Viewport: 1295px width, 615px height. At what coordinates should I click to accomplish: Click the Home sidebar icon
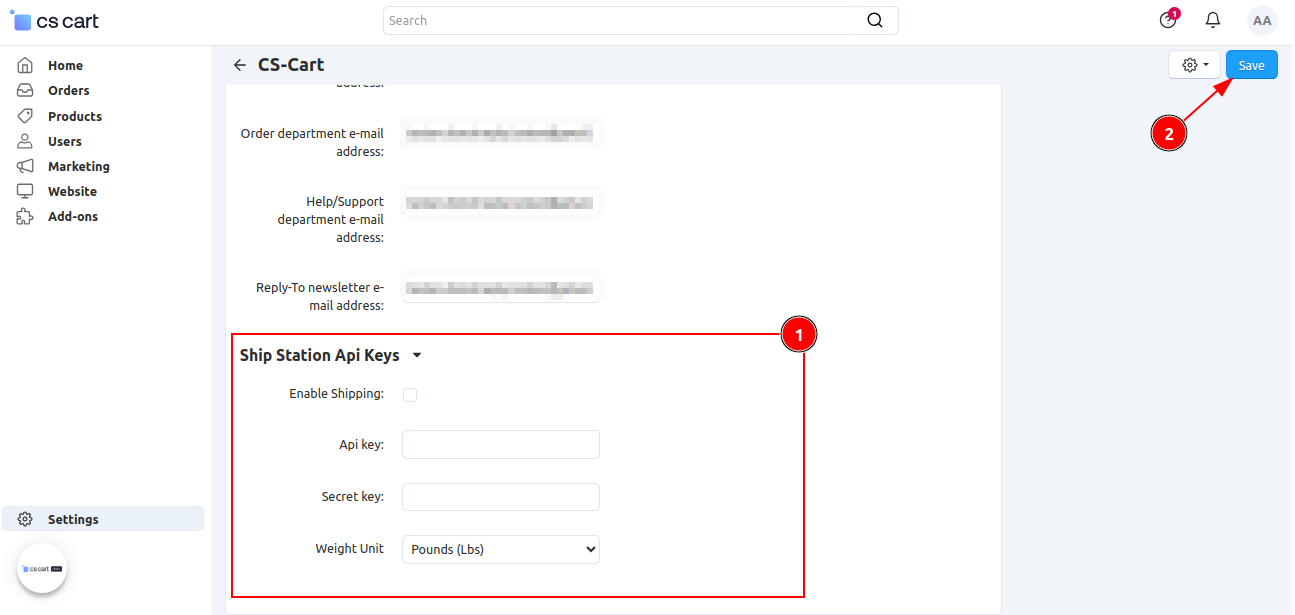[26, 65]
